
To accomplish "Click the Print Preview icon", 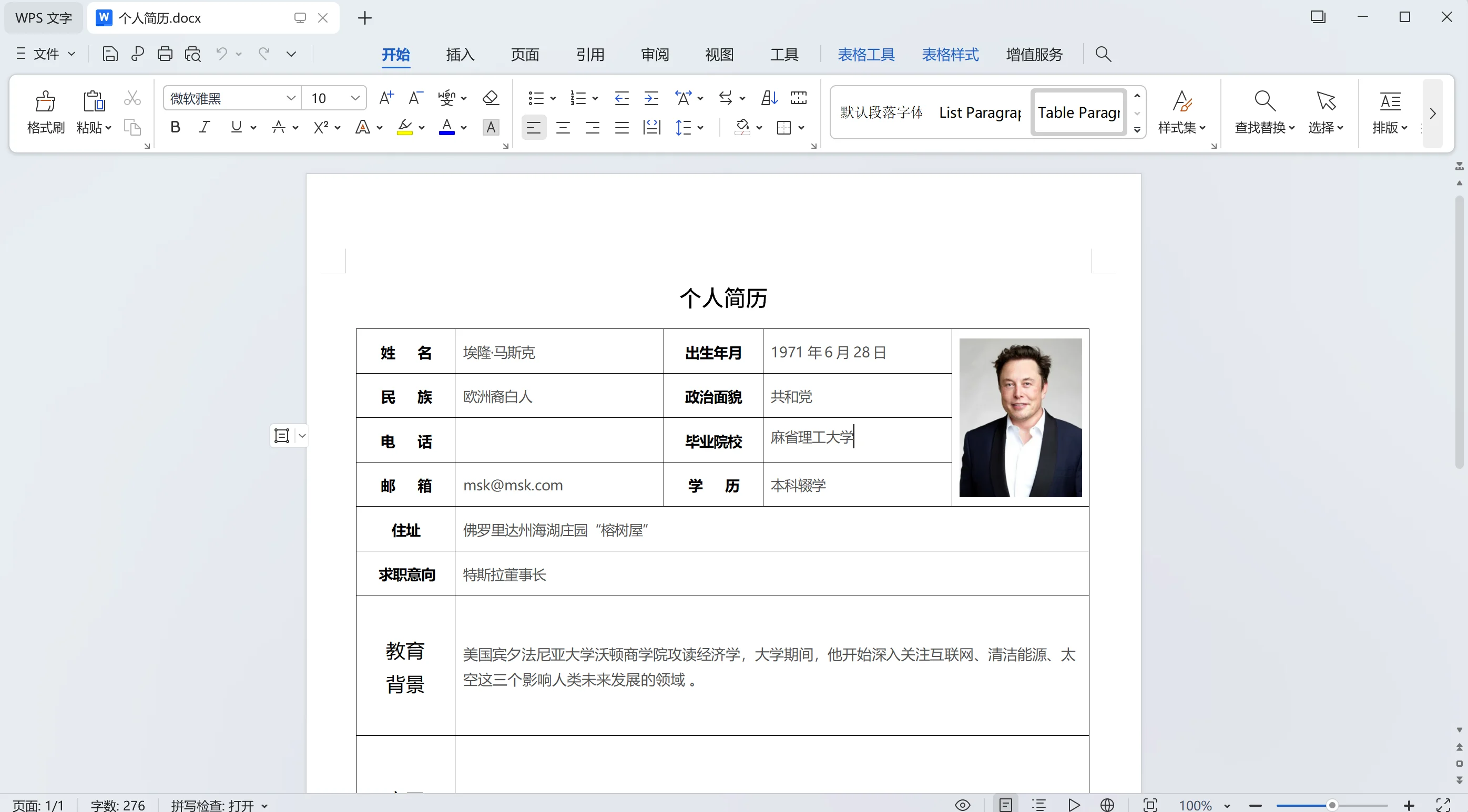I will pos(192,54).
